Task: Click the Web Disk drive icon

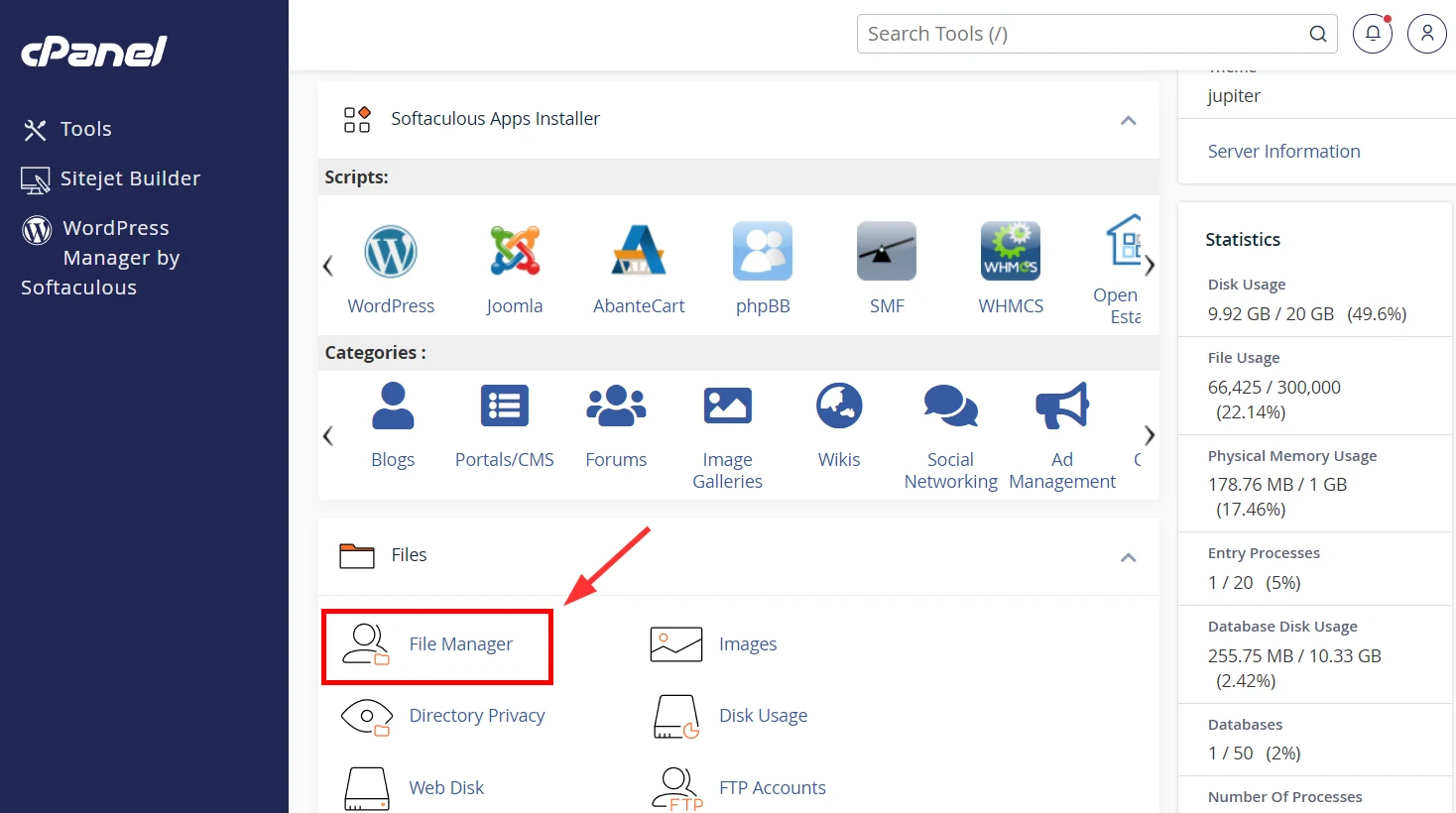Action: 367,789
